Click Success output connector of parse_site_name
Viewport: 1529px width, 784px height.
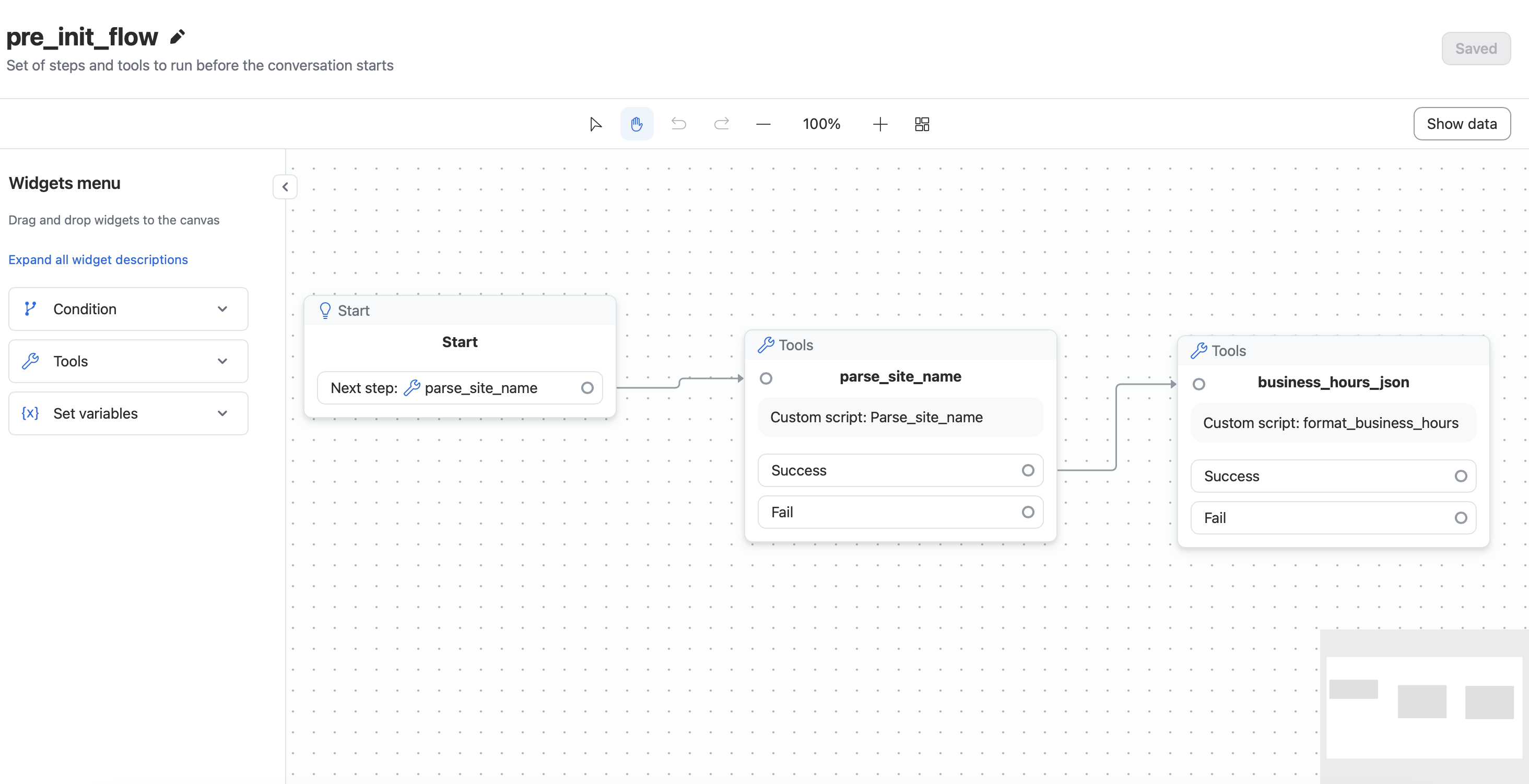pos(1028,471)
